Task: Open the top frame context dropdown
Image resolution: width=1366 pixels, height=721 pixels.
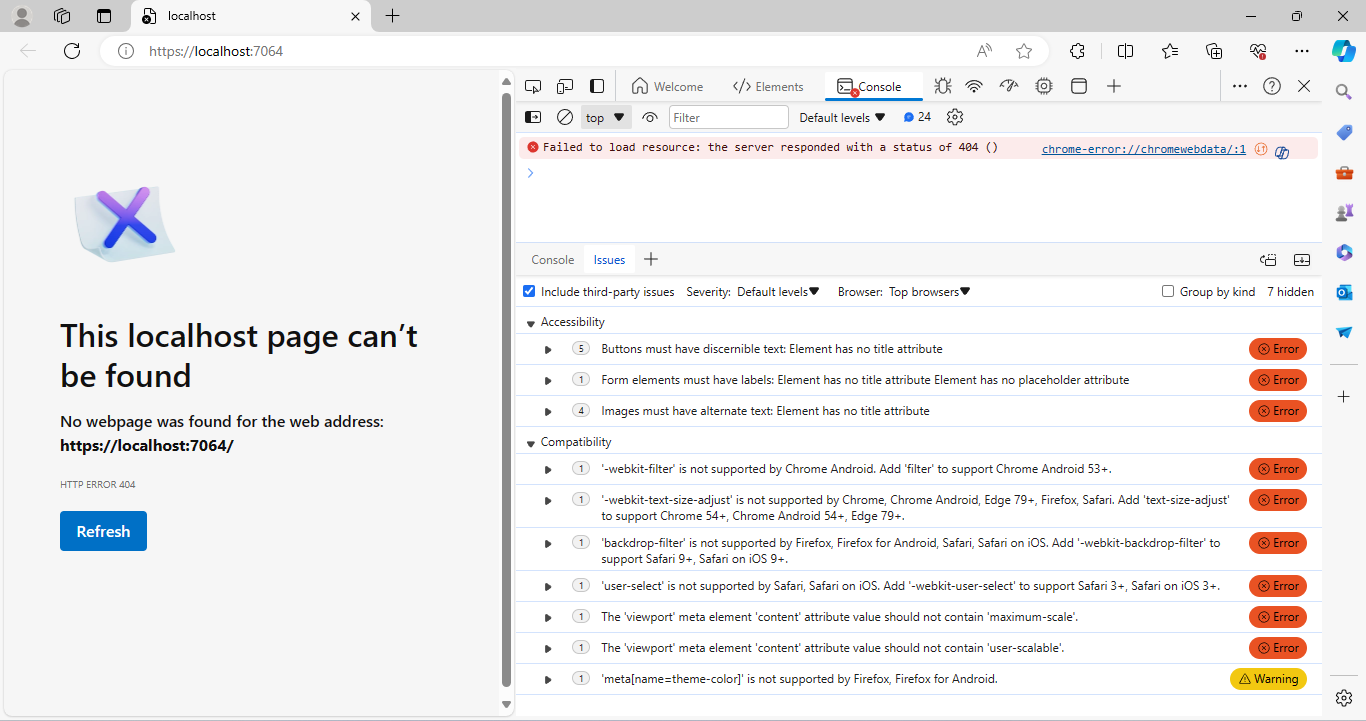Action: point(605,117)
